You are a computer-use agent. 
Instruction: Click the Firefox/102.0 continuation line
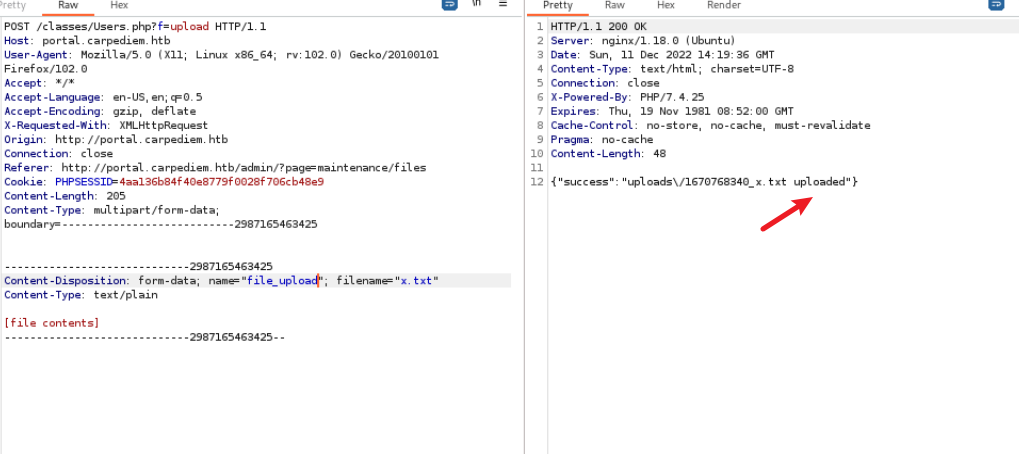[45, 69]
